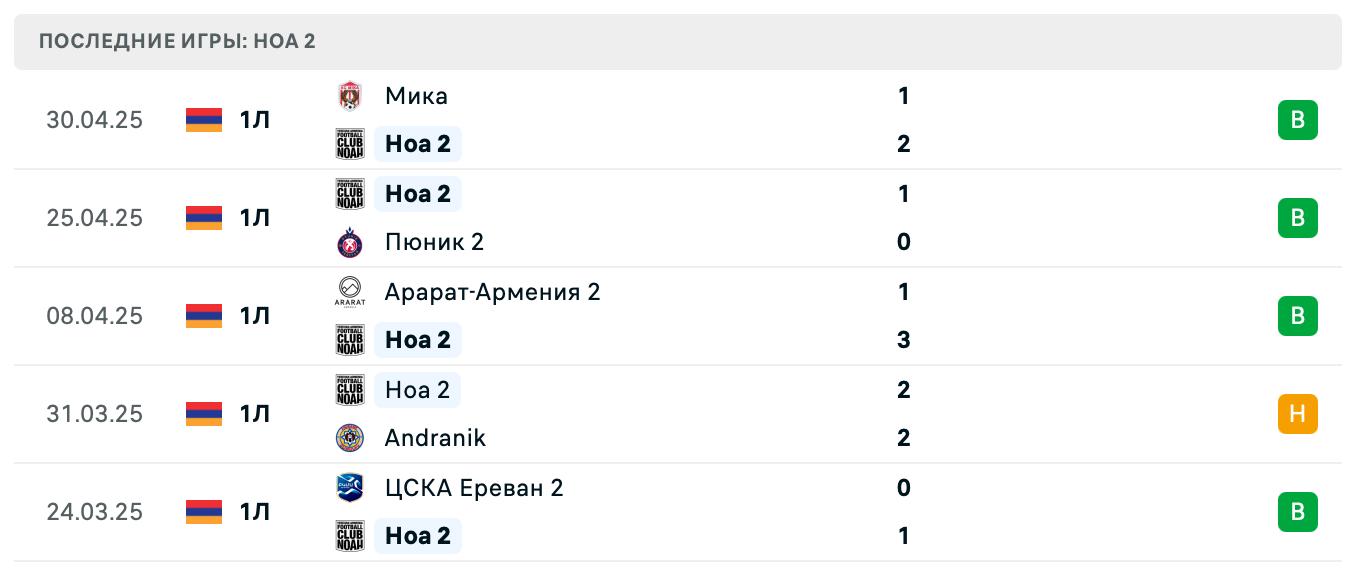Click the ЦСКА Ереван 2 team logo
Viewport: 1356px width, 578px height.
click(x=349, y=488)
